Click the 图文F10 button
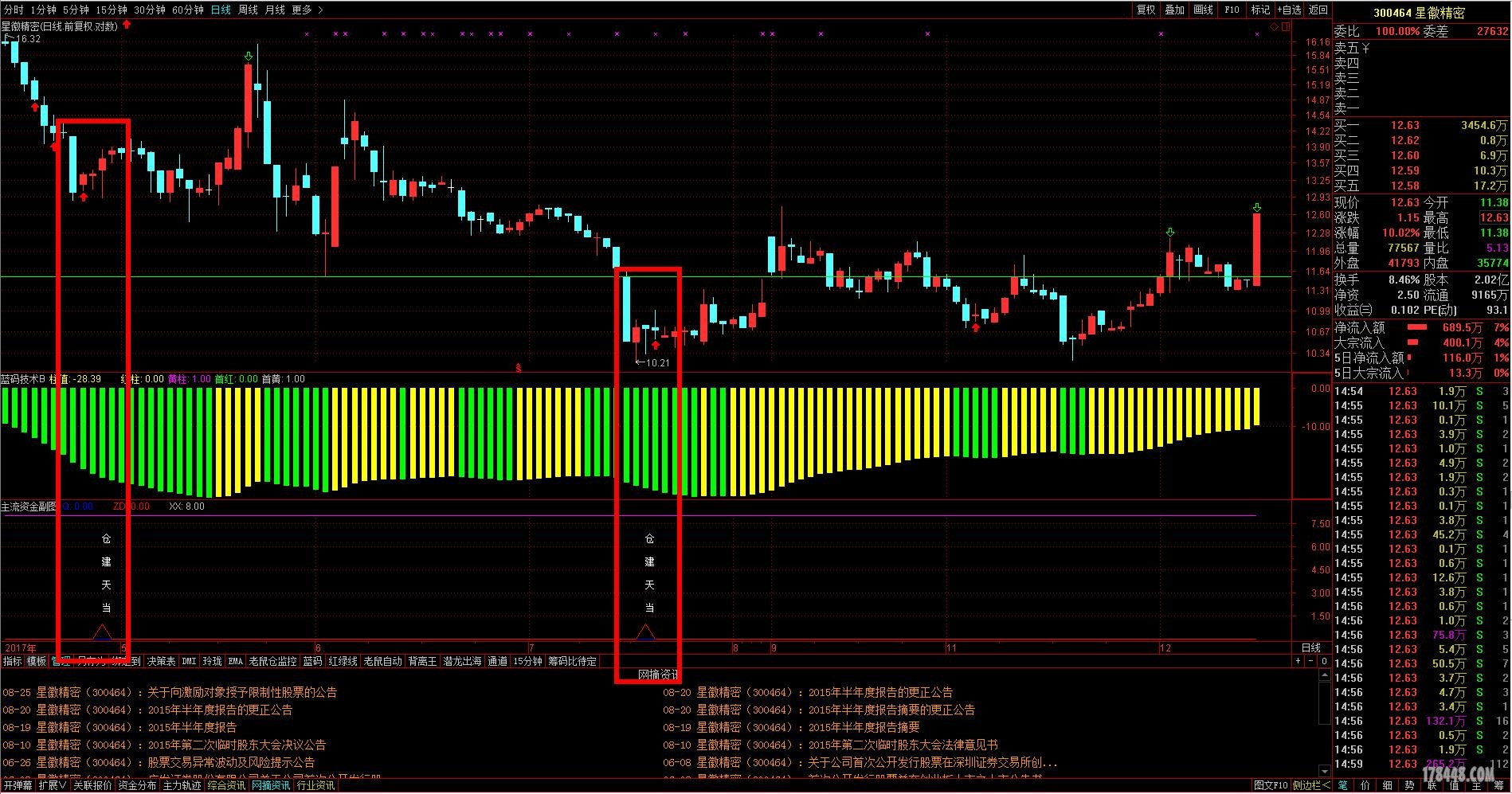Screen dimensions: 1512x794 [x=1271, y=786]
